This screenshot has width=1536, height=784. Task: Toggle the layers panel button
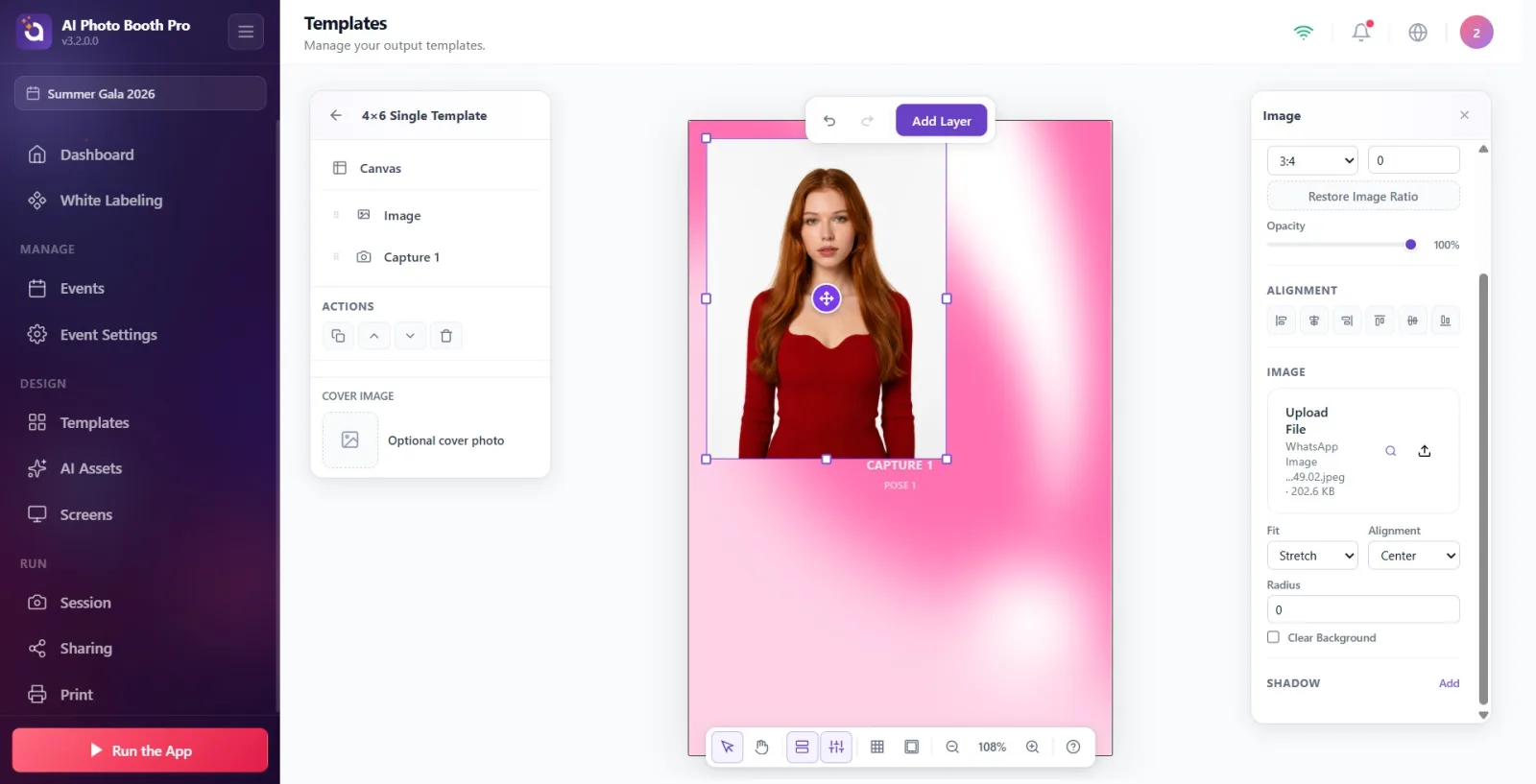[802, 747]
